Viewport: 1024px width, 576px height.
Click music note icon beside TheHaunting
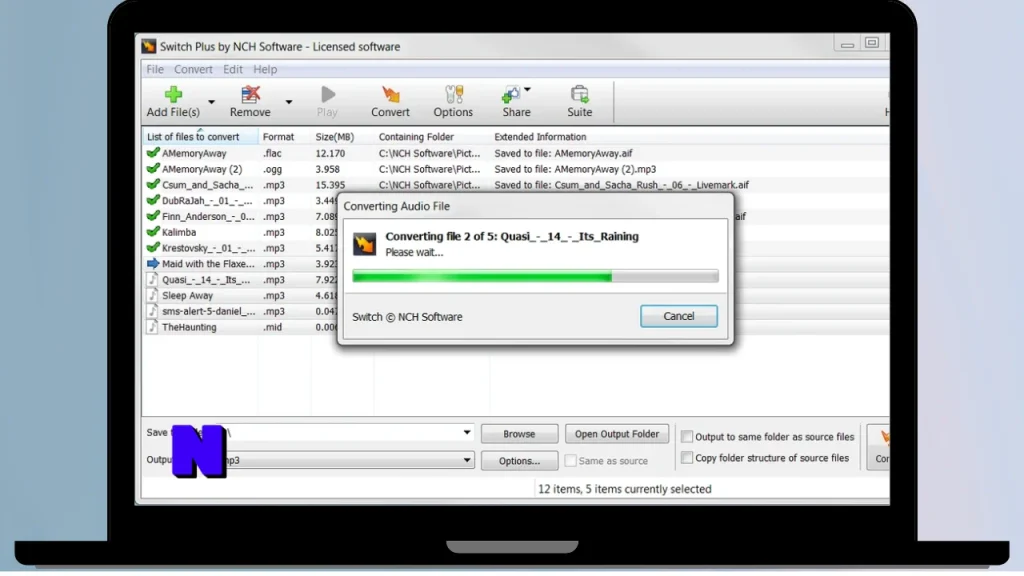point(152,327)
